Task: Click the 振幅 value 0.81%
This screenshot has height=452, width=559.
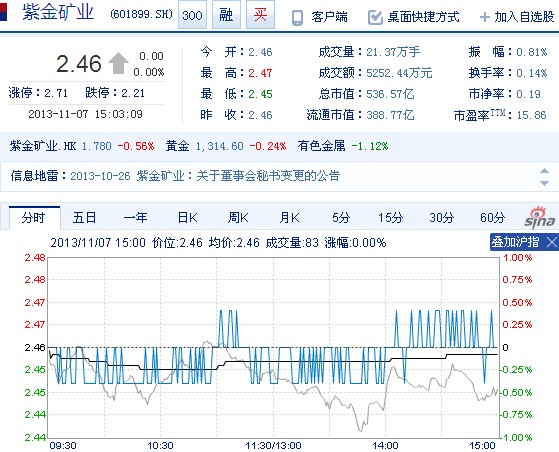Action: (532, 52)
